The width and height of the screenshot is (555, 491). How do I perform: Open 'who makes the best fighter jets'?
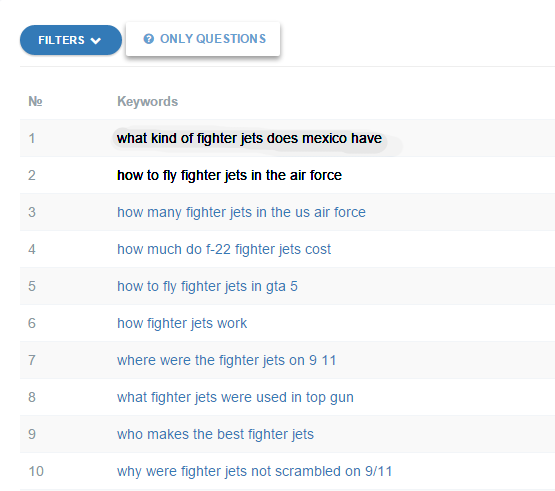216,434
